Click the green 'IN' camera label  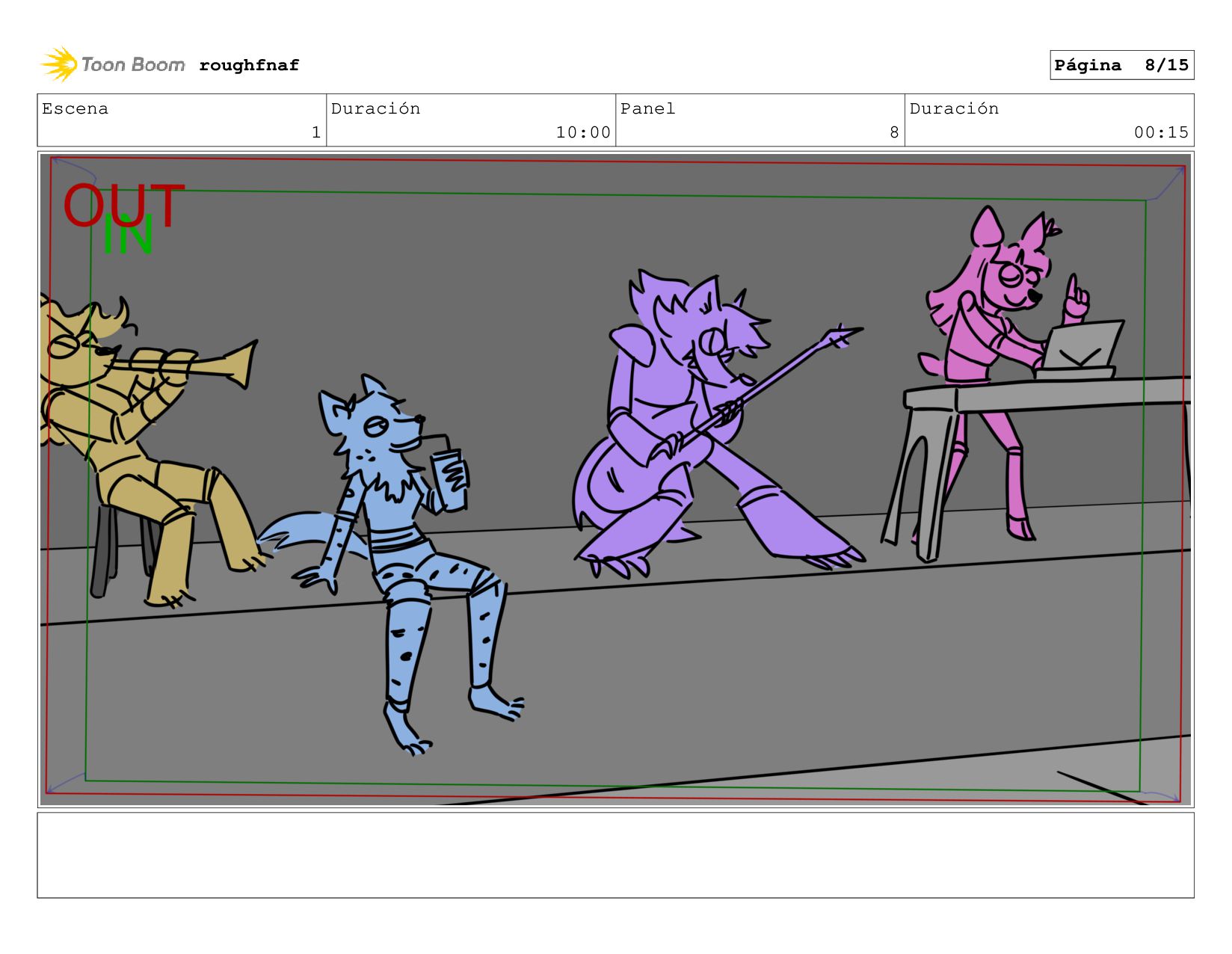128,235
